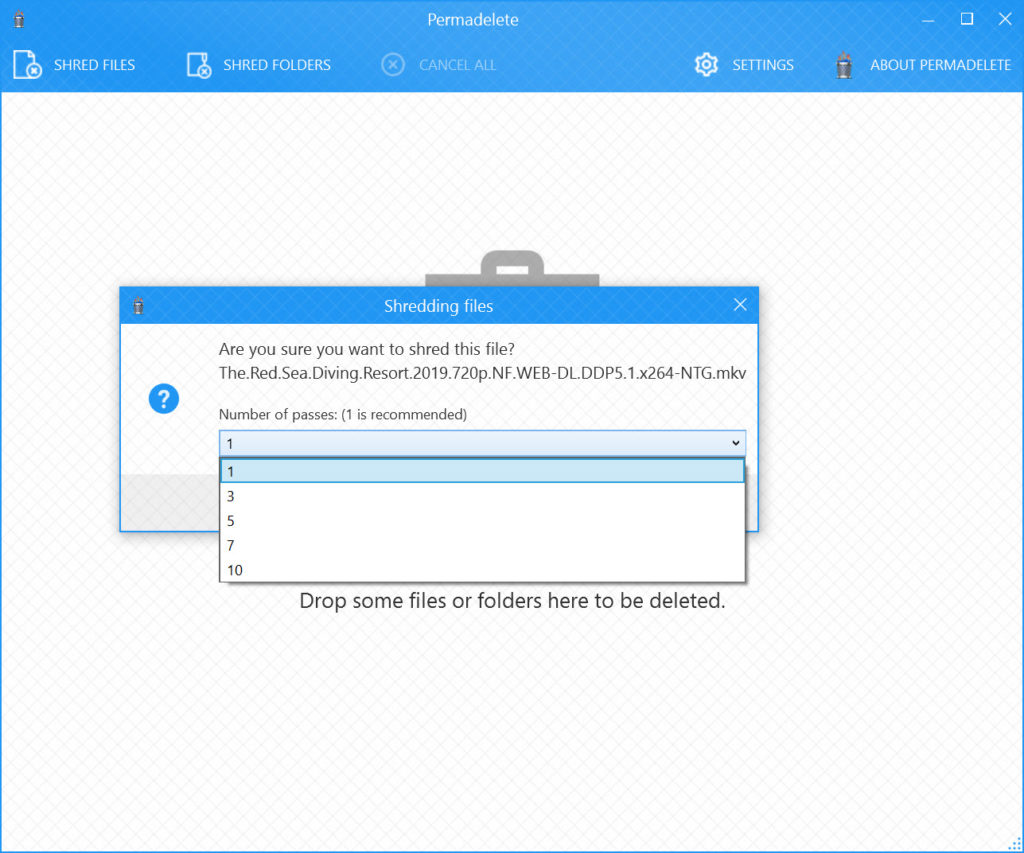Click the Shred Files document icon
The image size is (1024, 853).
coord(27,65)
